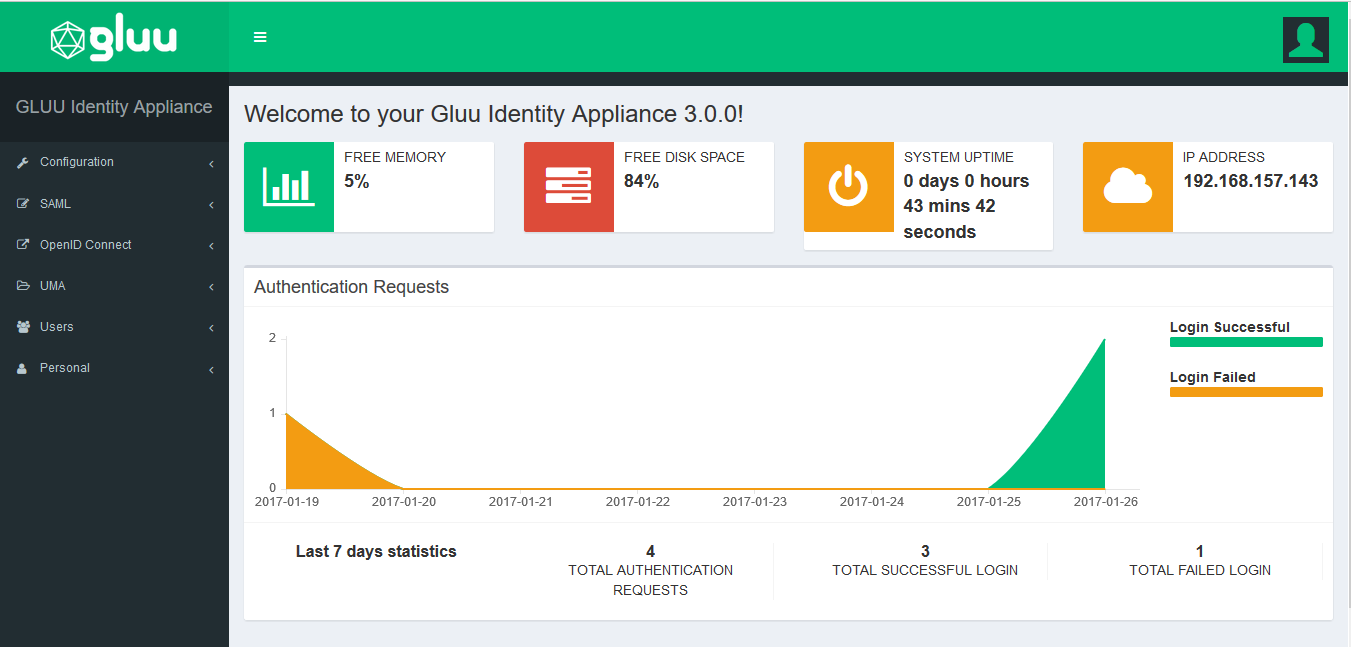Image resolution: width=1351 pixels, height=647 pixels.
Task: Expand the SAML menu chevron
Action: click(x=211, y=205)
